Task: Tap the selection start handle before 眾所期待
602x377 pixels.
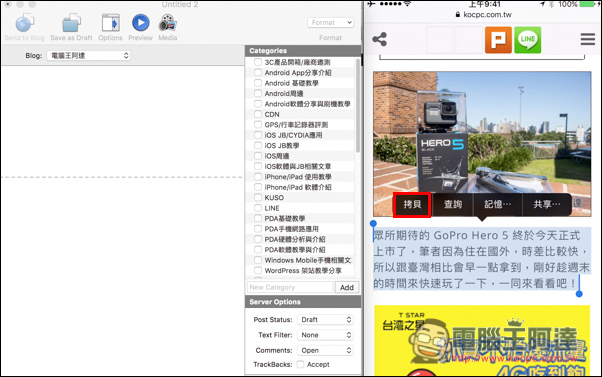Action: coord(373,223)
